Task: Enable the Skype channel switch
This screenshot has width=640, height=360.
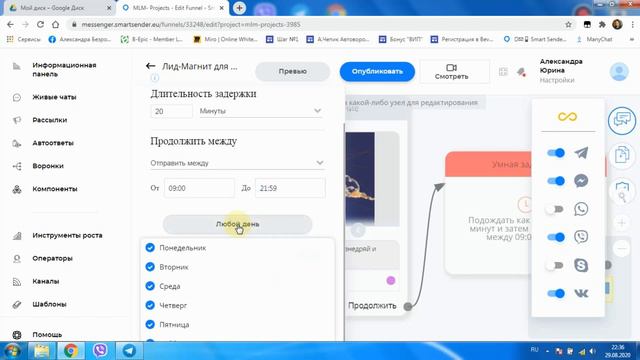Action: (x=554, y=265)
